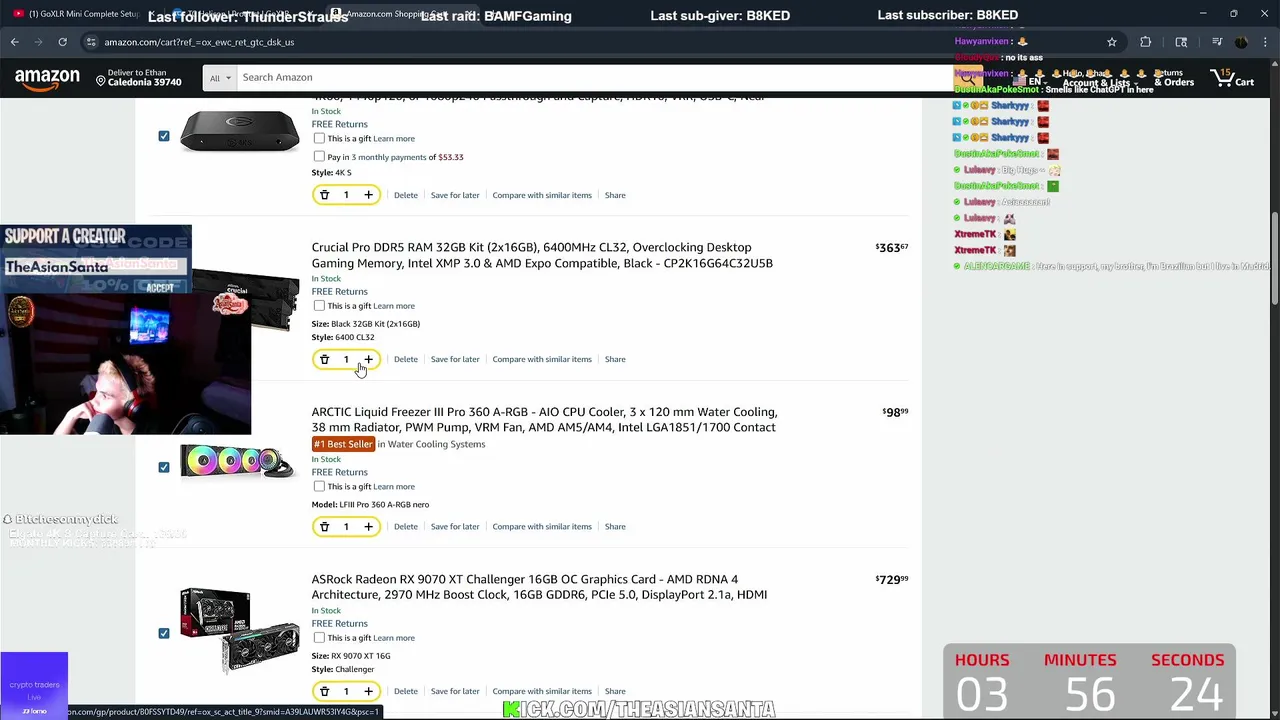Share the capture card item
The image size is (1280, 720).
[x=615, y=195]
